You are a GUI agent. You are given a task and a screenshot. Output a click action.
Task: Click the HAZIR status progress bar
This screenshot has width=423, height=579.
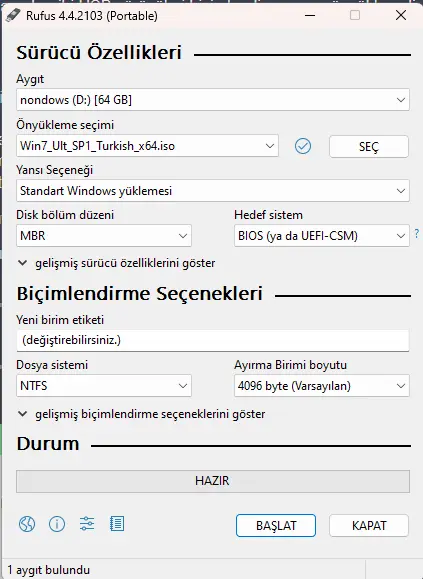[213, 481]
